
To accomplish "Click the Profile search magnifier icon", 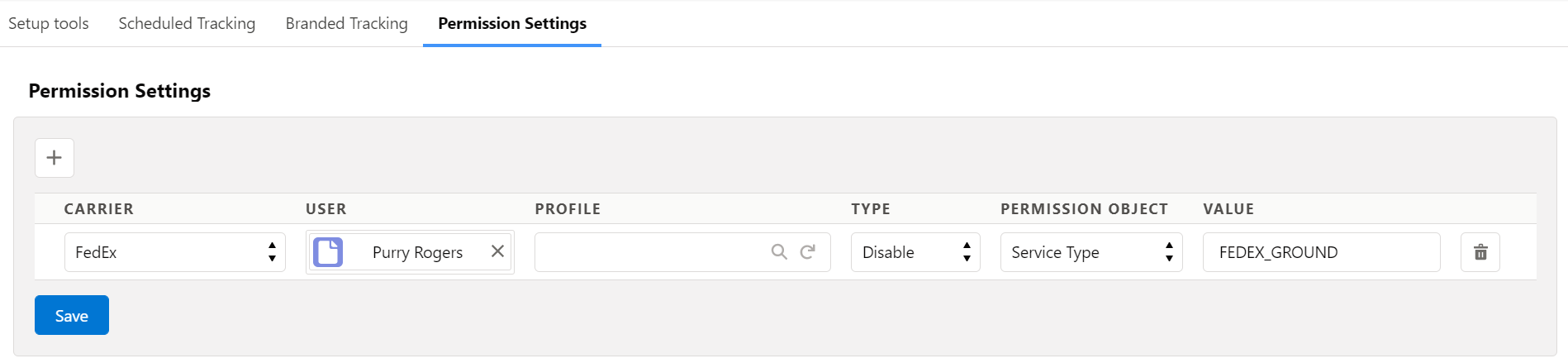I will coord(779,251).
